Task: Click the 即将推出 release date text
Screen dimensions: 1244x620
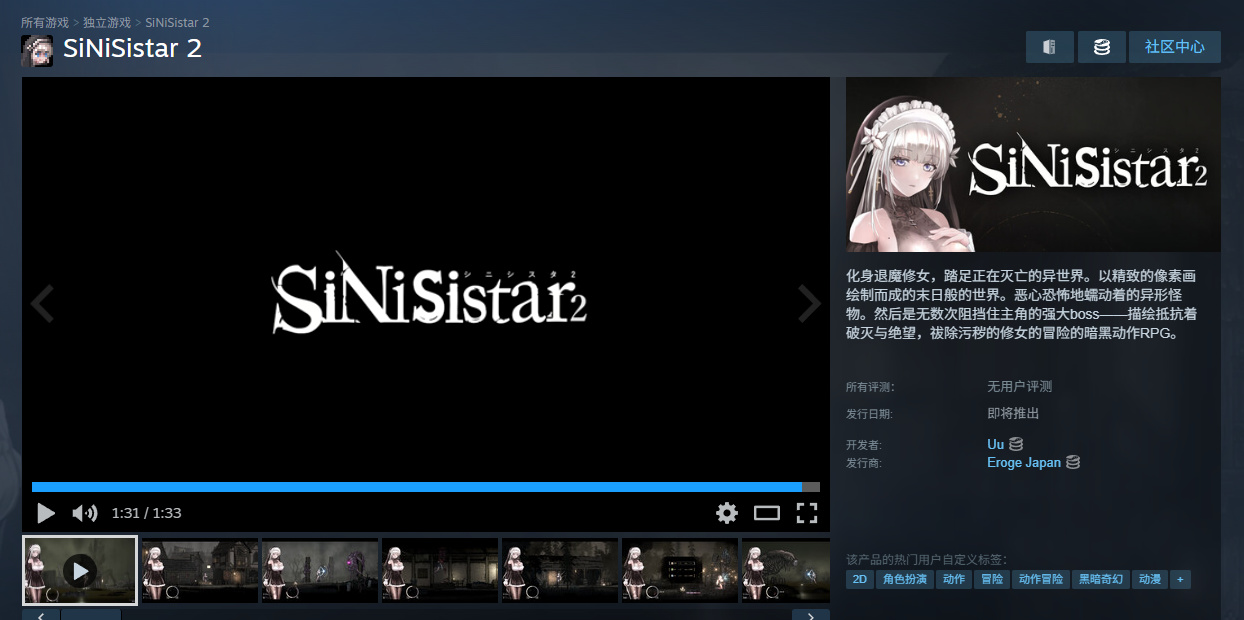Action: [1013, 414]
